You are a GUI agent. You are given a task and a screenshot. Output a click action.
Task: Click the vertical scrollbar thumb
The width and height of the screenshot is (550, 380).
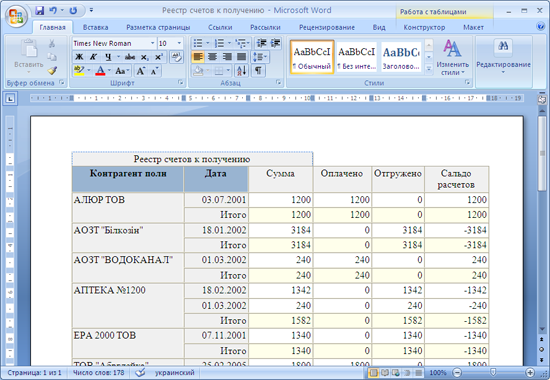pos(542,154)
